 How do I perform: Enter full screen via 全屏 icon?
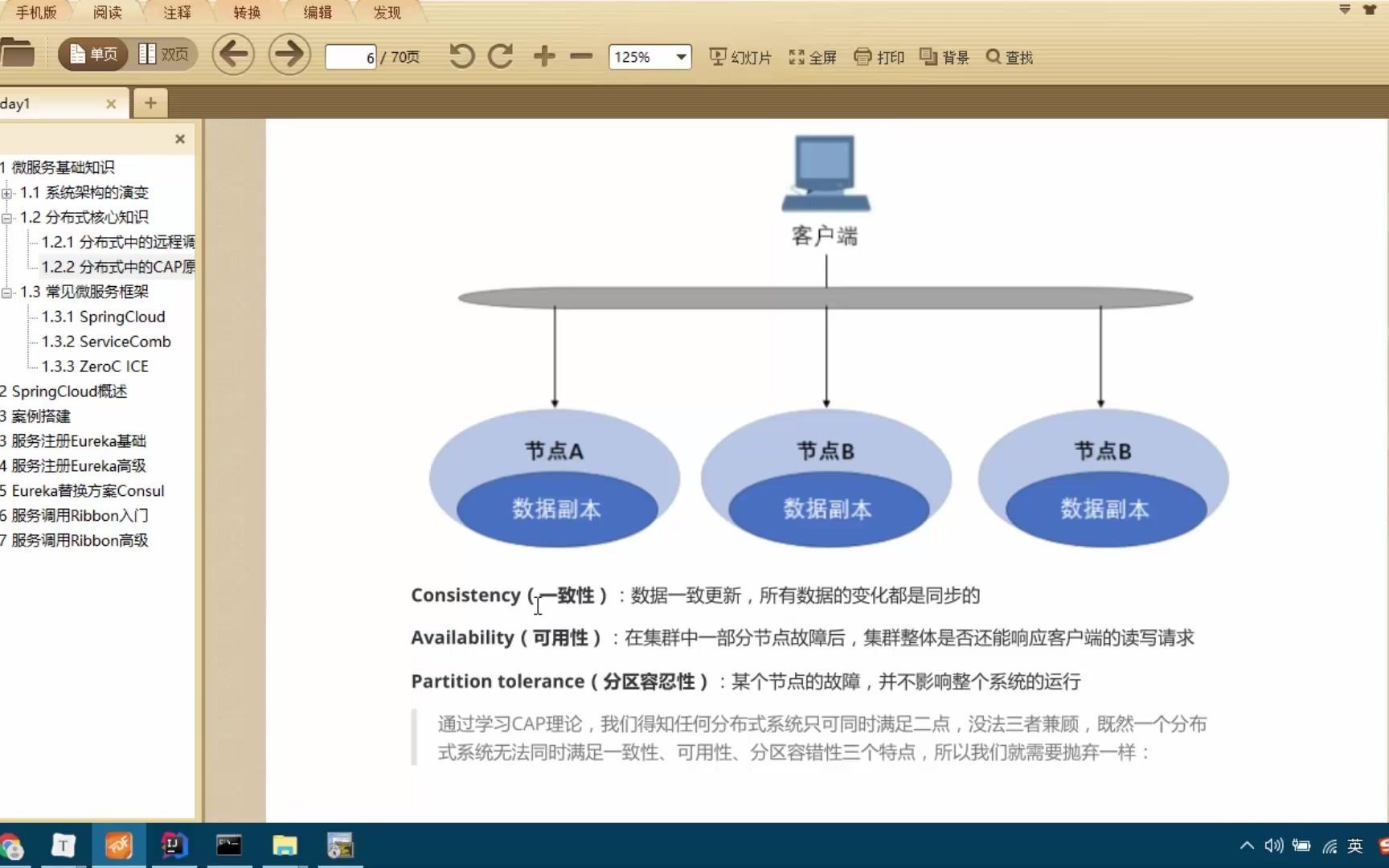click(812, 56)
